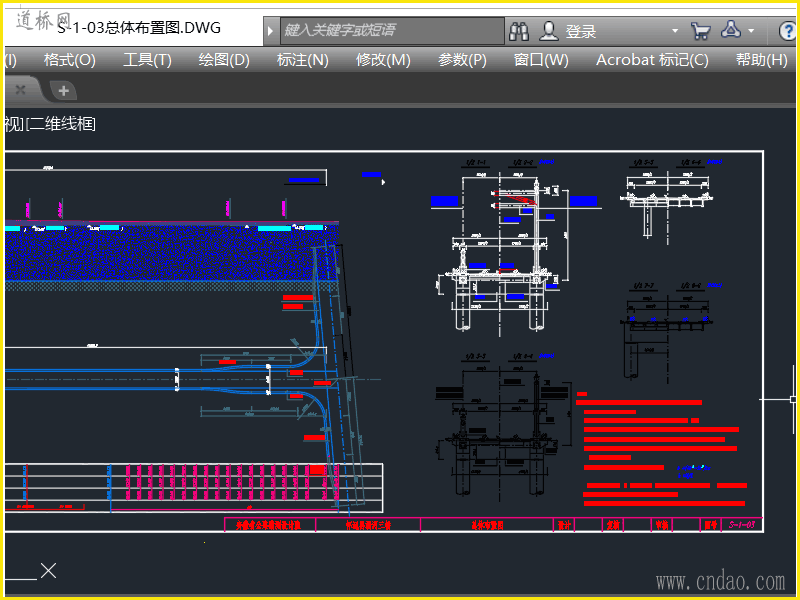
Task: Open the 参数(P) menu
Action: click(462, 60)
